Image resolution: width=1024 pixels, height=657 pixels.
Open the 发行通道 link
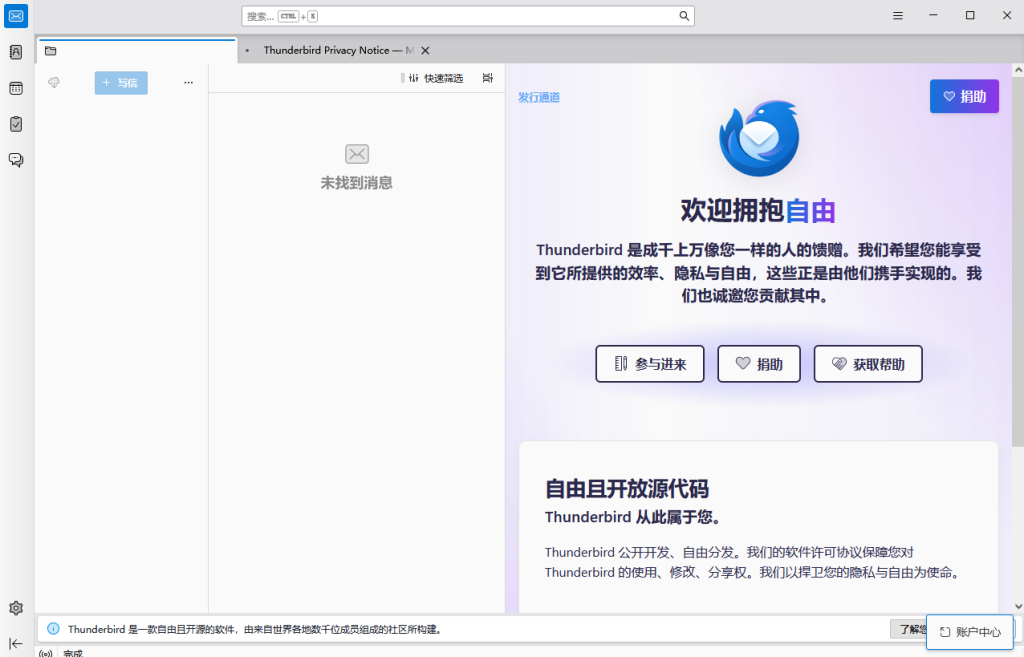[539, 97]
